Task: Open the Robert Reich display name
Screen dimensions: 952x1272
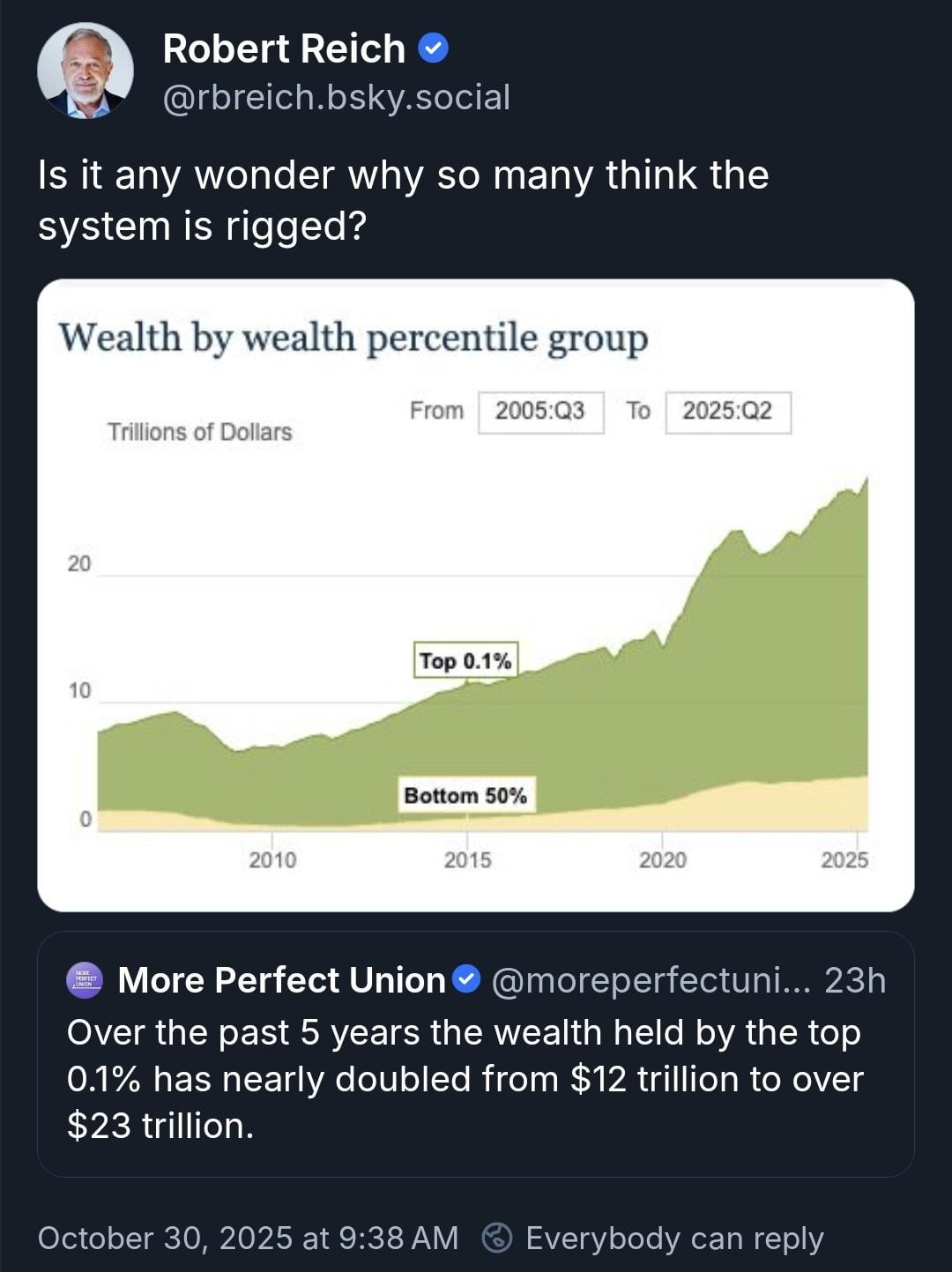Action: coord(283,48)
